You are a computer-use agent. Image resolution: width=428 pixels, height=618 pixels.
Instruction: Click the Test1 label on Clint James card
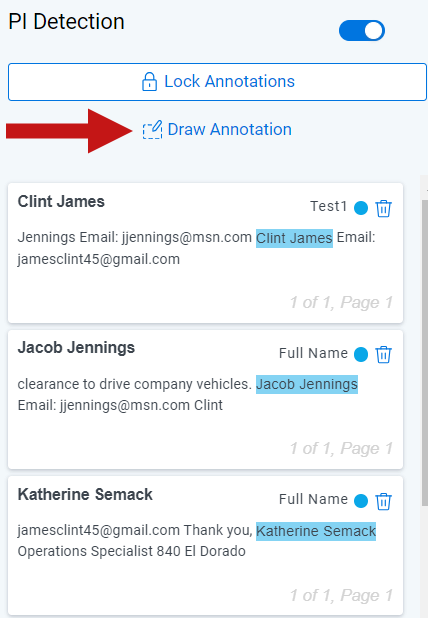pyautogui.click(x=329, y=206)
